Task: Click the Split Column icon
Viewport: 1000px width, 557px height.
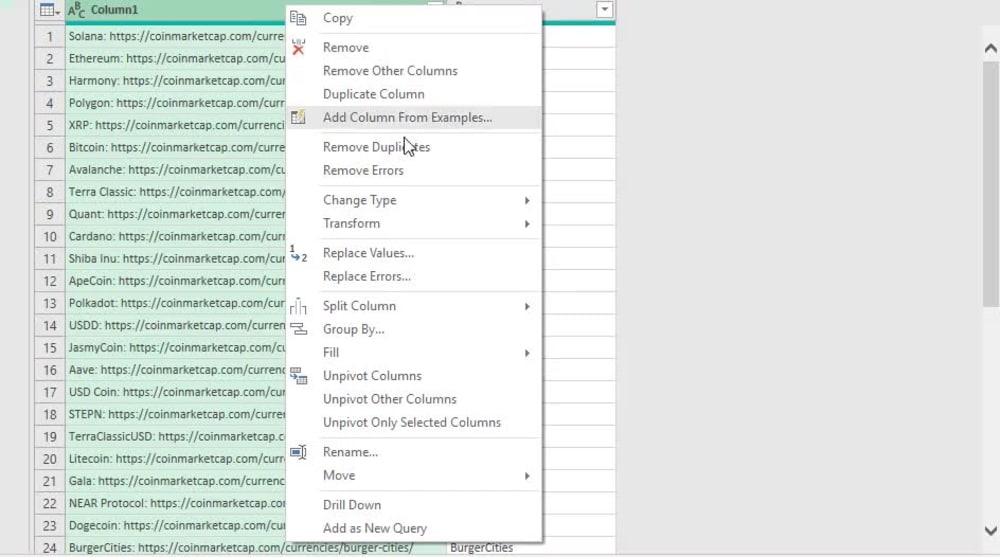Action: pos(298,306)
